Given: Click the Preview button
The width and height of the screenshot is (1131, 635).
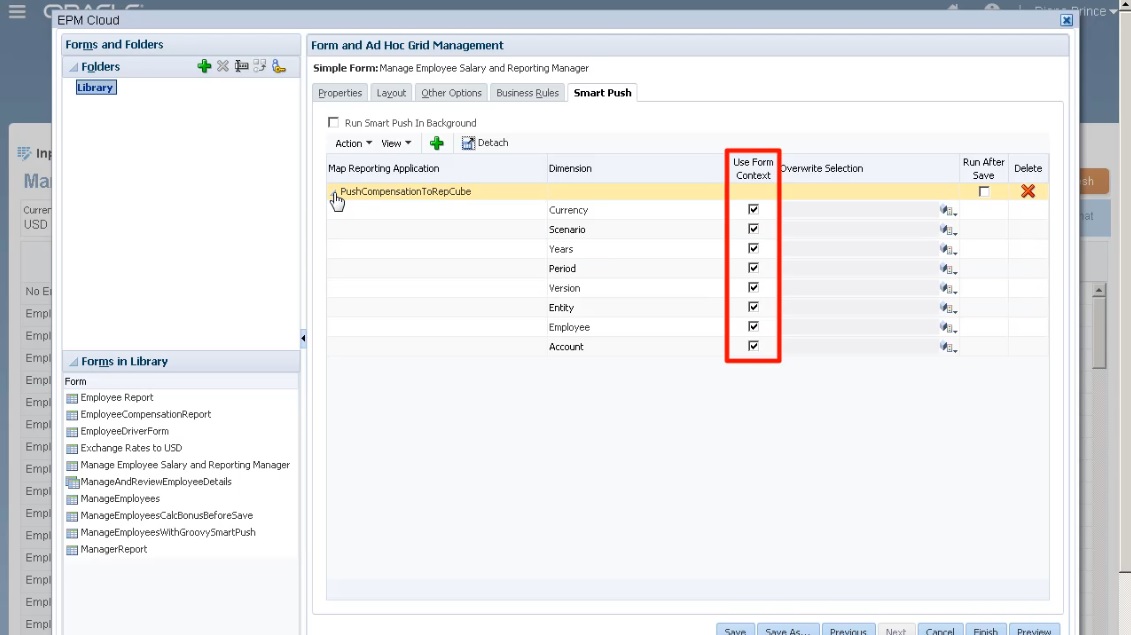Looking at the screenshot, I should [x=1034, y=630].
